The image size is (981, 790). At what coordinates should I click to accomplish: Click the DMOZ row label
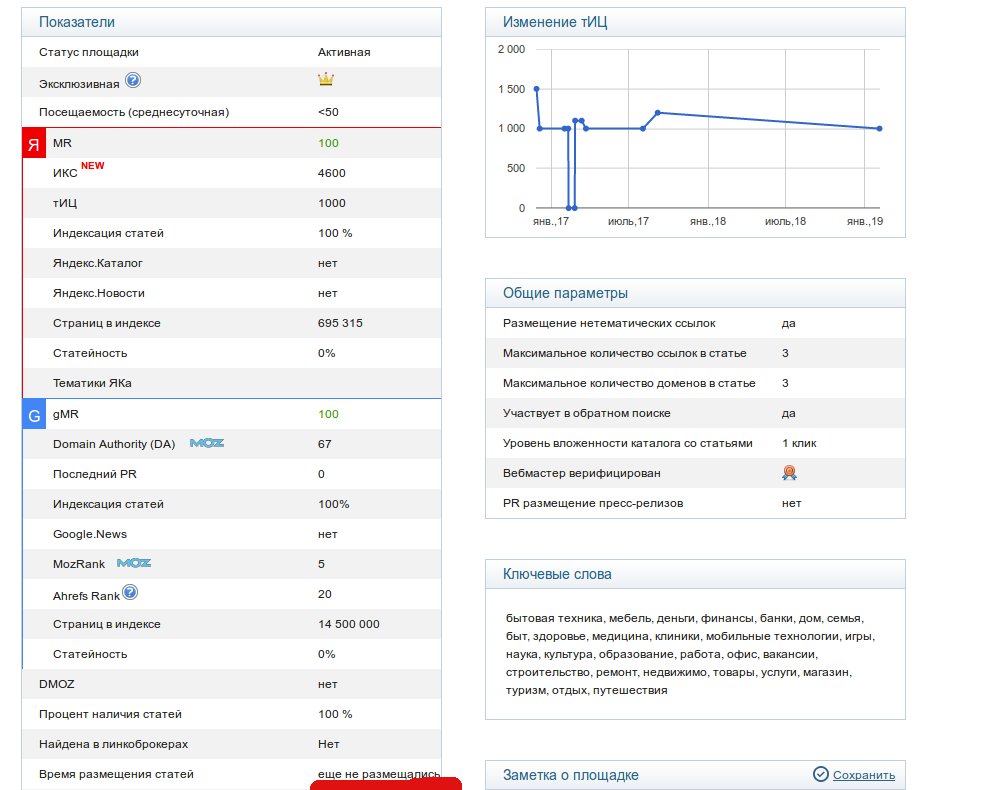[x=57, y=684]
